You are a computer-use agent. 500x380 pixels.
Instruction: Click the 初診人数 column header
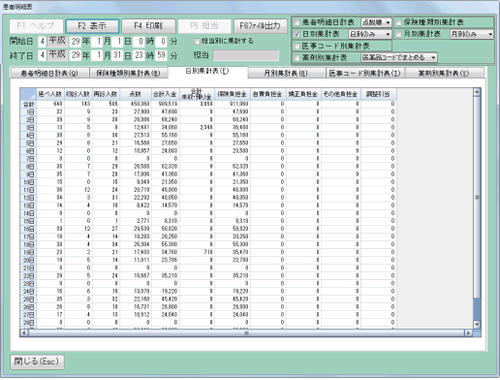tap(78, 94)
